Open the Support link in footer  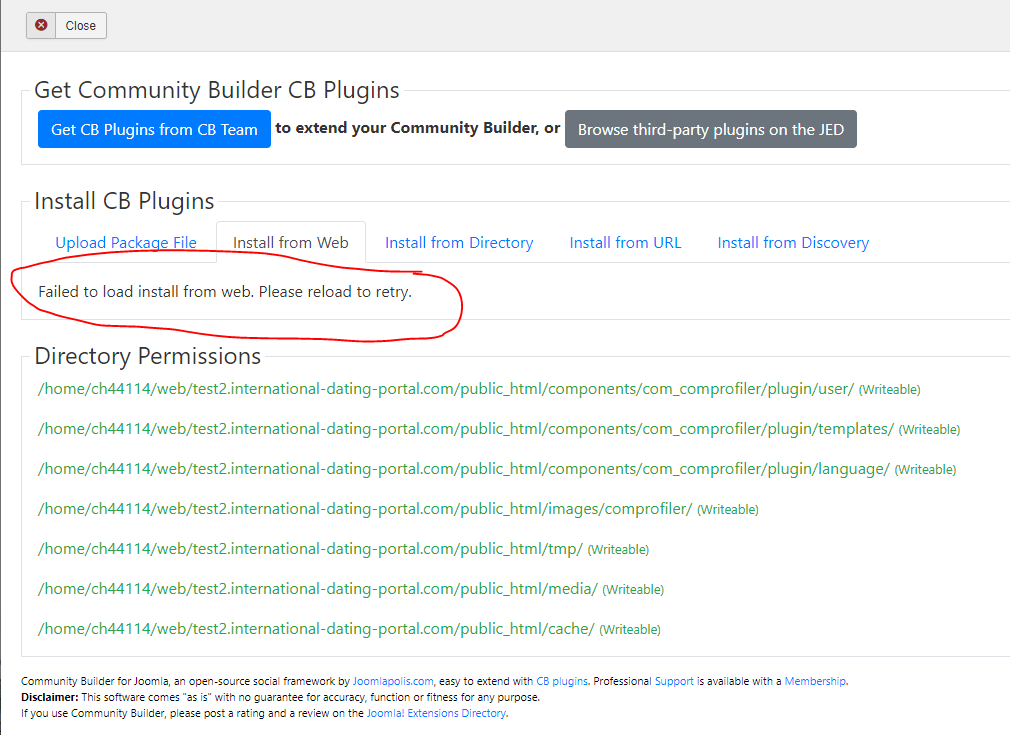click(674, 681)
